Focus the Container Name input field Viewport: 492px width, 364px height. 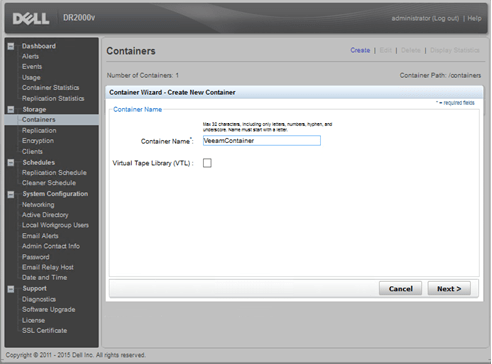pyautogui.click(x=262, y=141)
